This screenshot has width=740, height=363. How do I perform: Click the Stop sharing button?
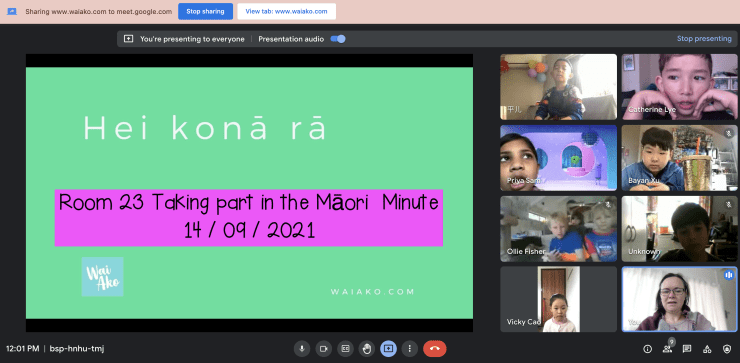(205, 11)
